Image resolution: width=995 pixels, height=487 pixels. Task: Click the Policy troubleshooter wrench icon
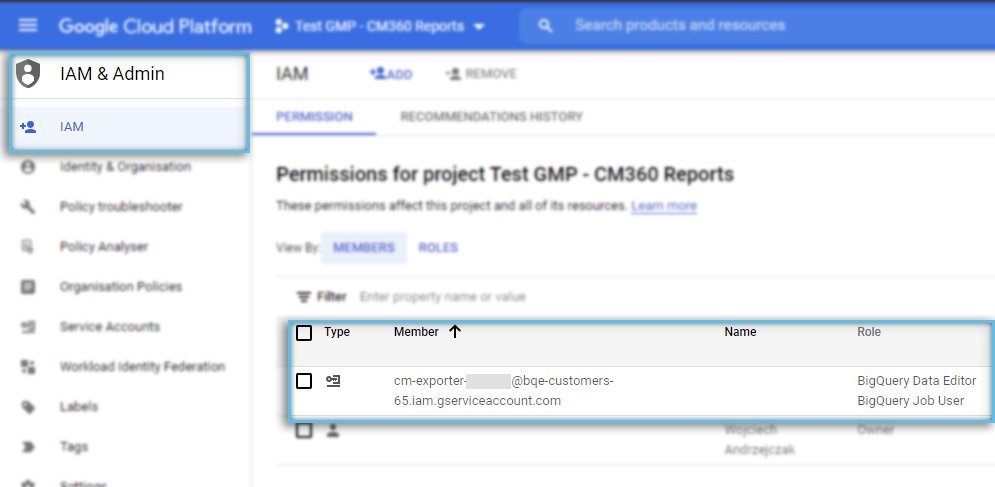[28, 207]
